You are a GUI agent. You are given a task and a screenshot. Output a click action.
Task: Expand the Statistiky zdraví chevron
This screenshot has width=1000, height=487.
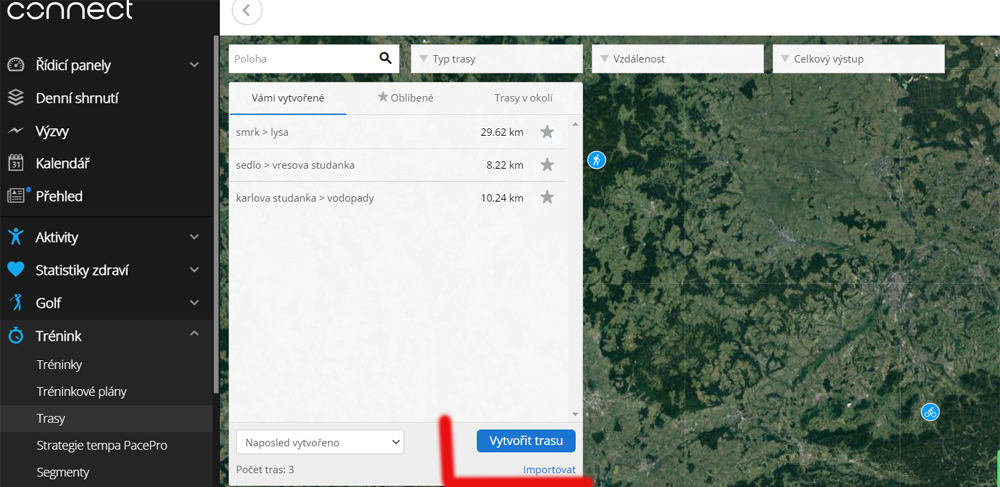click(x=195, y=270)
